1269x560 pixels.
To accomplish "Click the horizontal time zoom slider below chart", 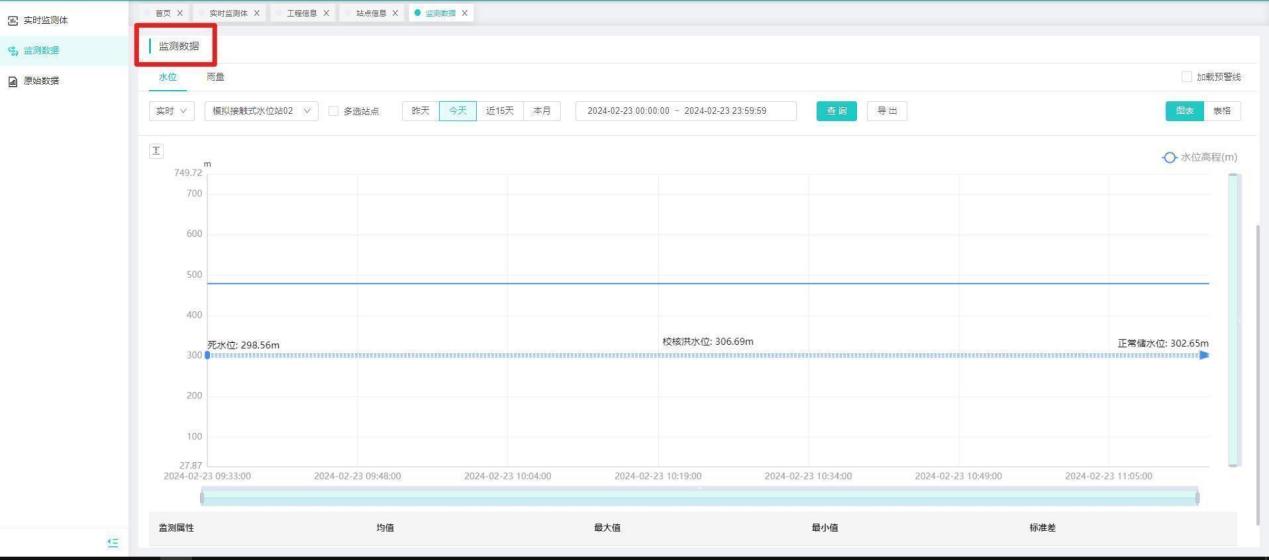I will pos(698,497).
